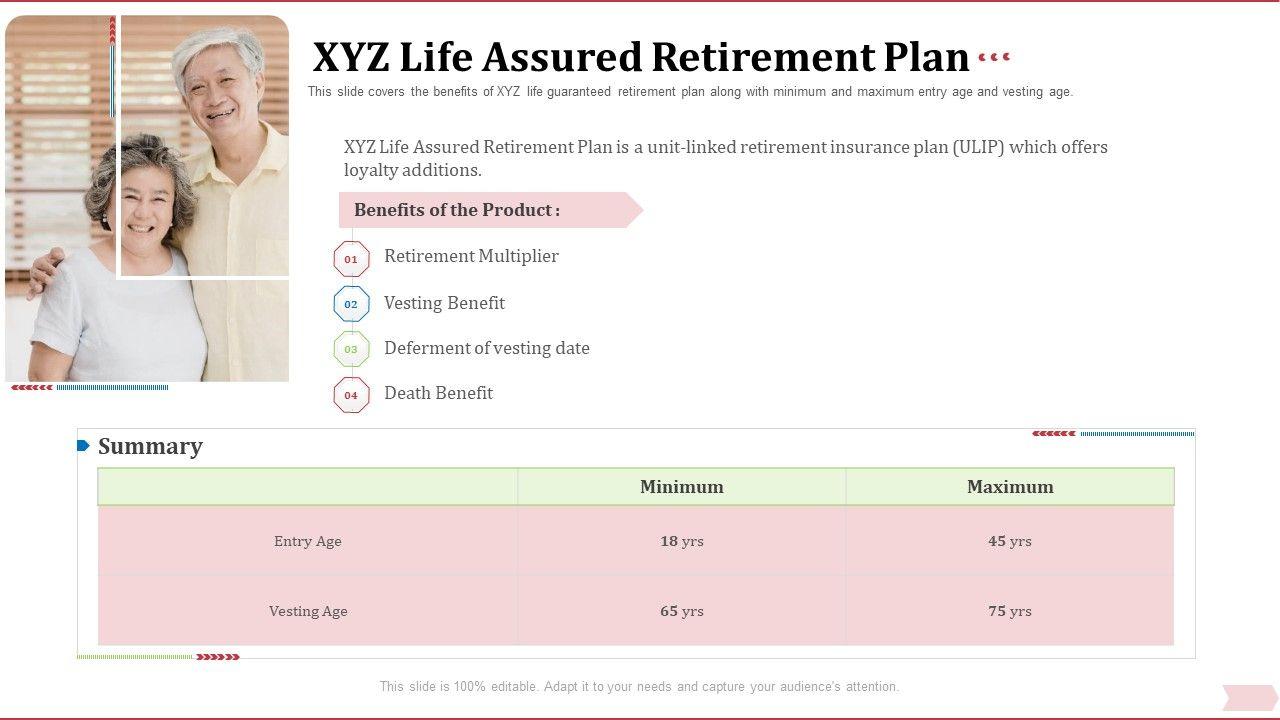Click the 65 yrs minimum vesting cell
Screen dimensions: 1280x720
click(x=681, y=611)
